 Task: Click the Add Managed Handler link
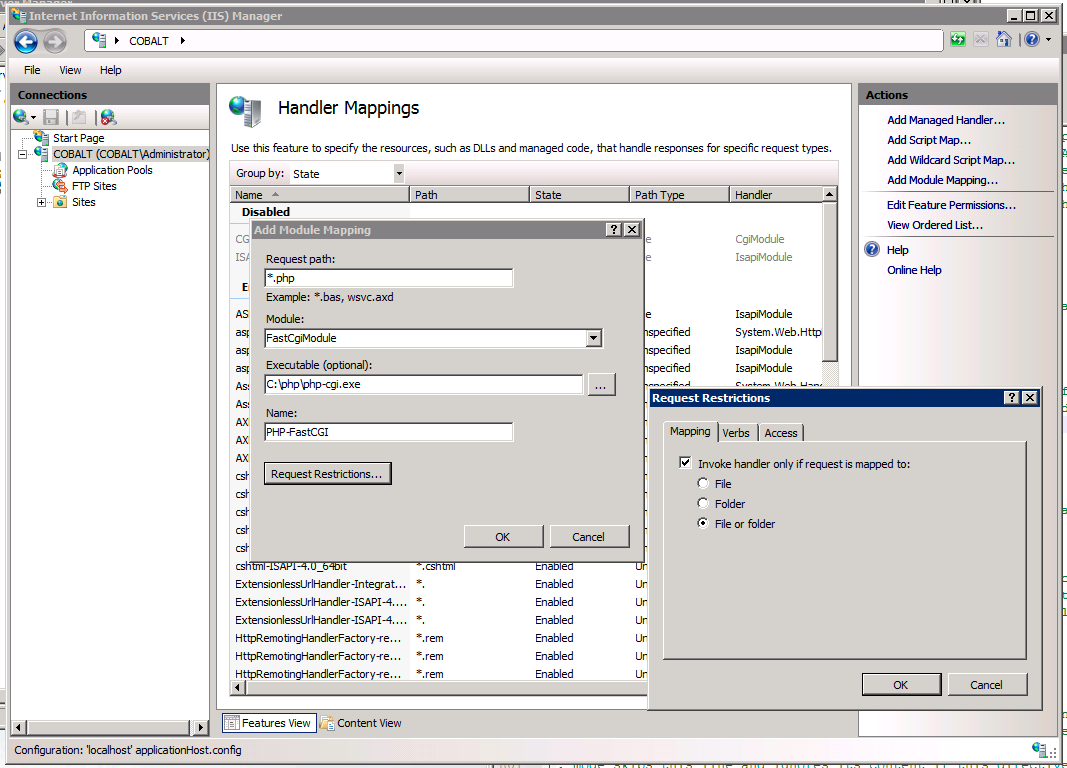click(x=945, y=120)
